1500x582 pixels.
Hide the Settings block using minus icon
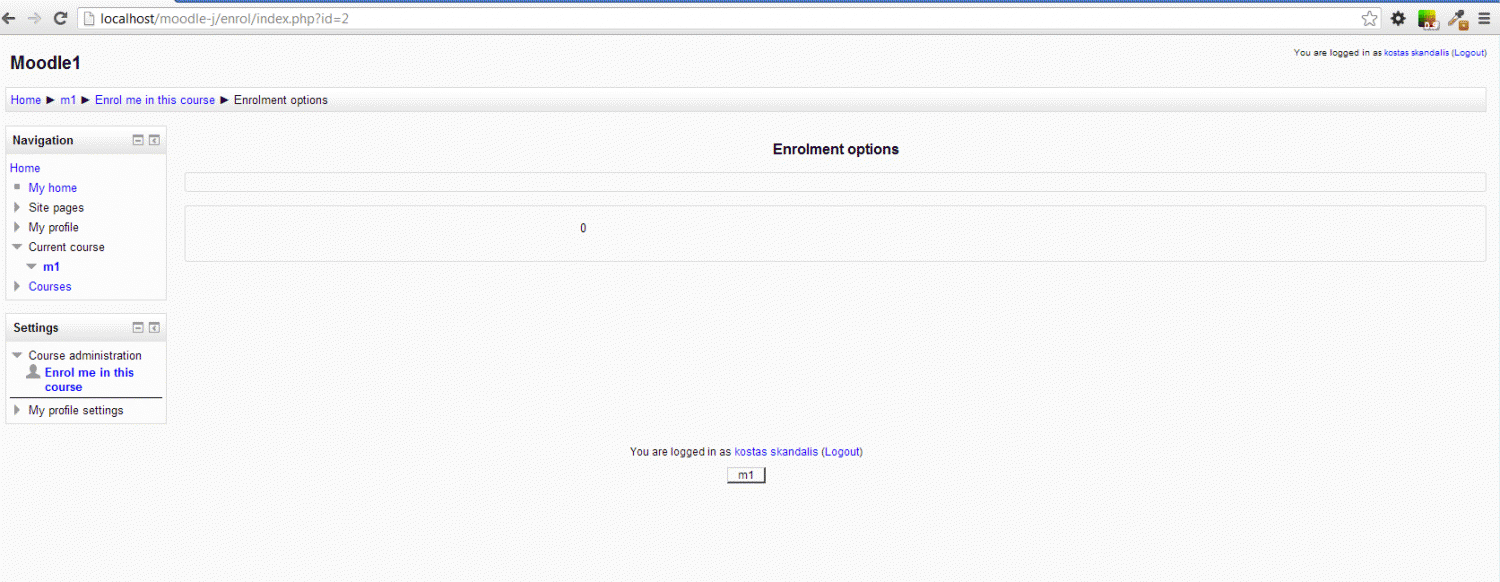click(x=138, y=328)
